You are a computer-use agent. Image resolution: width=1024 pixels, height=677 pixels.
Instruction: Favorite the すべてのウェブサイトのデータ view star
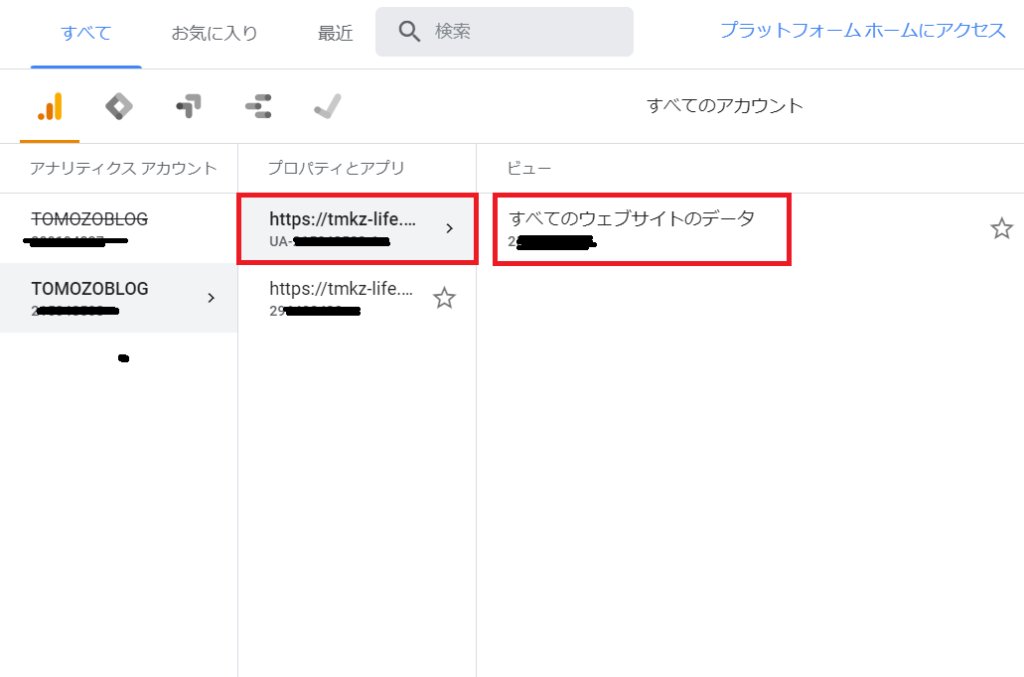click(x=1001, y=228)
